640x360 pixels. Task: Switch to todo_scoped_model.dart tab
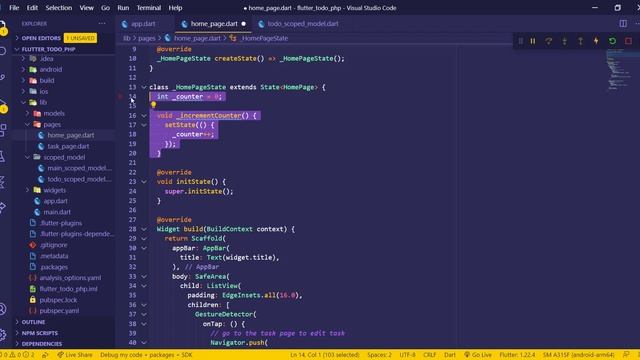[303, 24]
